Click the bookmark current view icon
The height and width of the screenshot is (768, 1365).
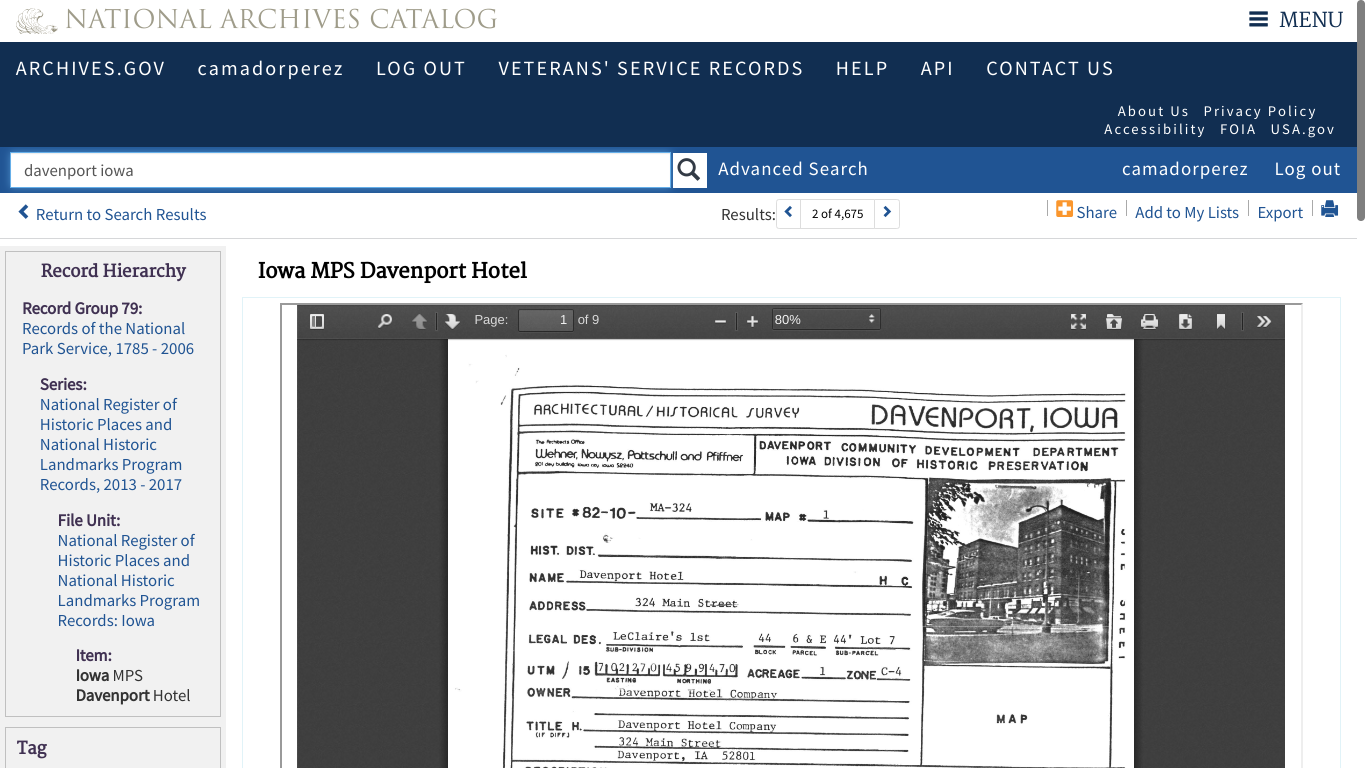pyautogui.click(x=1221, y=321)
